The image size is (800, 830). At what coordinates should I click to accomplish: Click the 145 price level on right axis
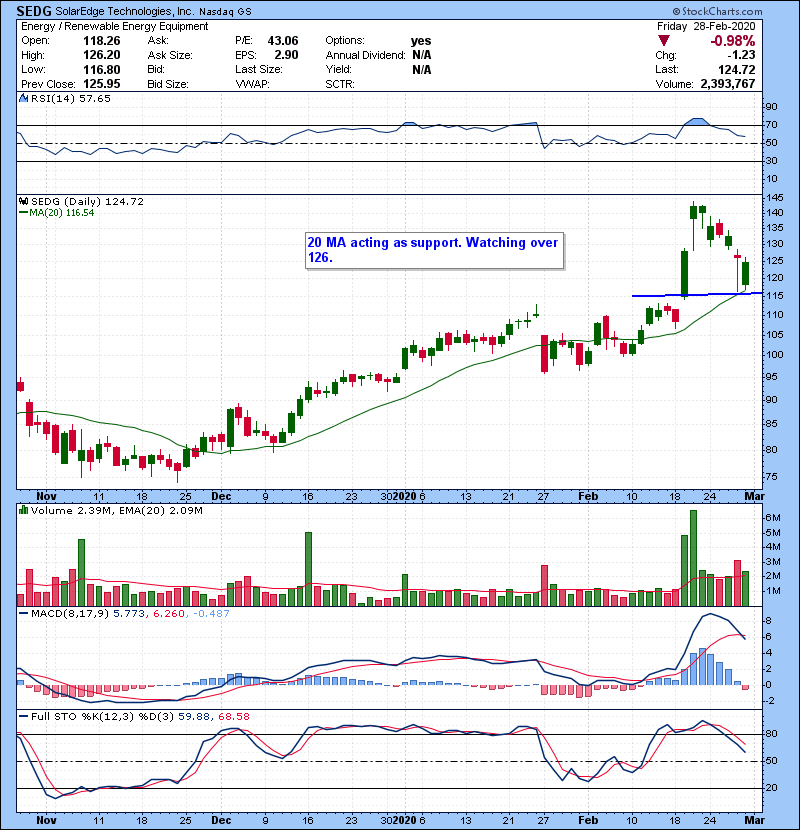pyautogui.click(x=775, y=197)
